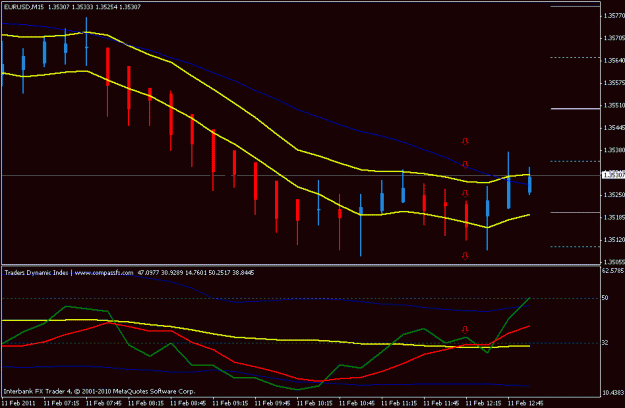Click the 1.35705 price axis label
The height and width of the screenshot is (408, 625).
click(614, 38)
